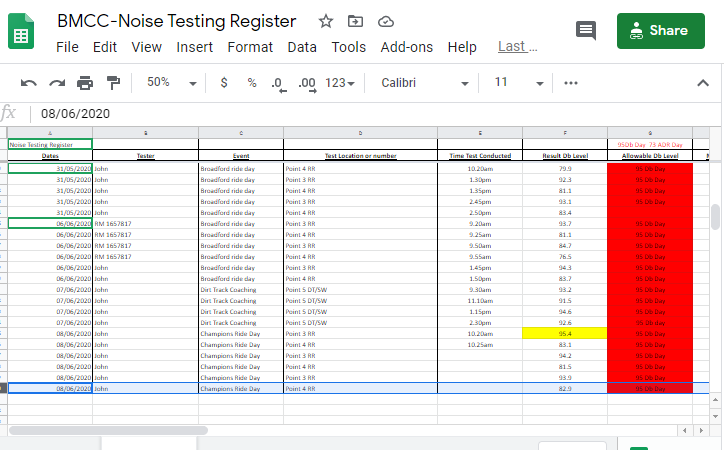This screenshot has width=724, height=450.
Task: Click the scroll right arrow
Action: (701, 430)
